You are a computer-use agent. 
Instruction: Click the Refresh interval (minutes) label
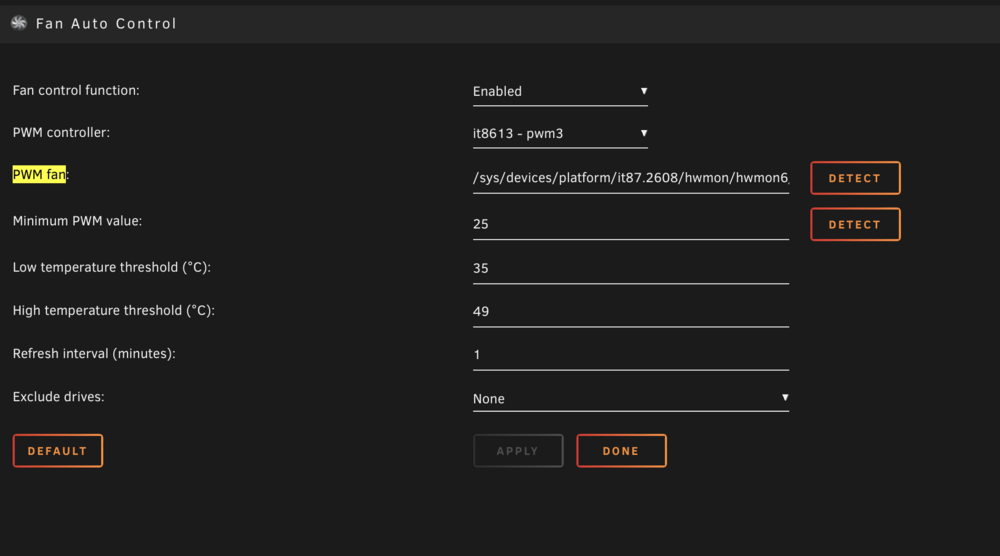pos(94,354)
